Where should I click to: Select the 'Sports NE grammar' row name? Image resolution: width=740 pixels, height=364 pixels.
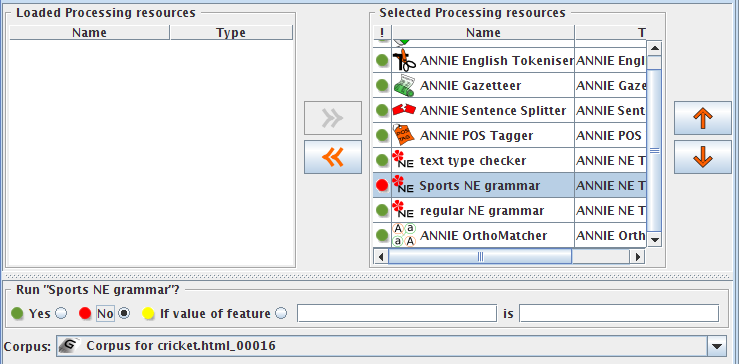480,186
